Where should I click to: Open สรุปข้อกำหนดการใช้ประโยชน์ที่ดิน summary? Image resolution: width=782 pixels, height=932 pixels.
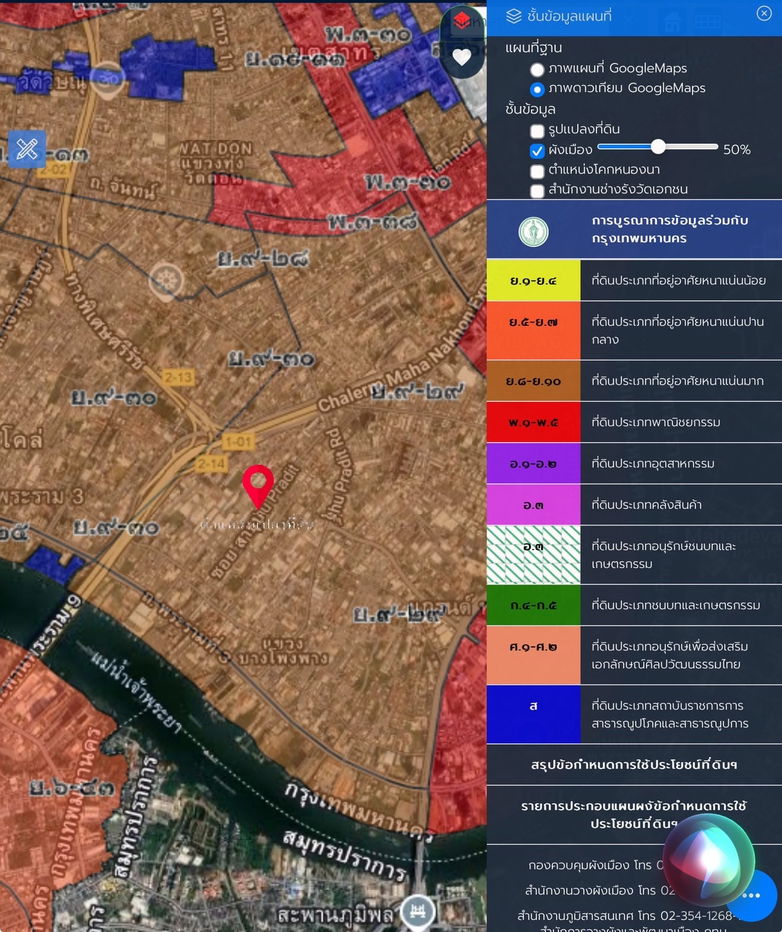634,764
